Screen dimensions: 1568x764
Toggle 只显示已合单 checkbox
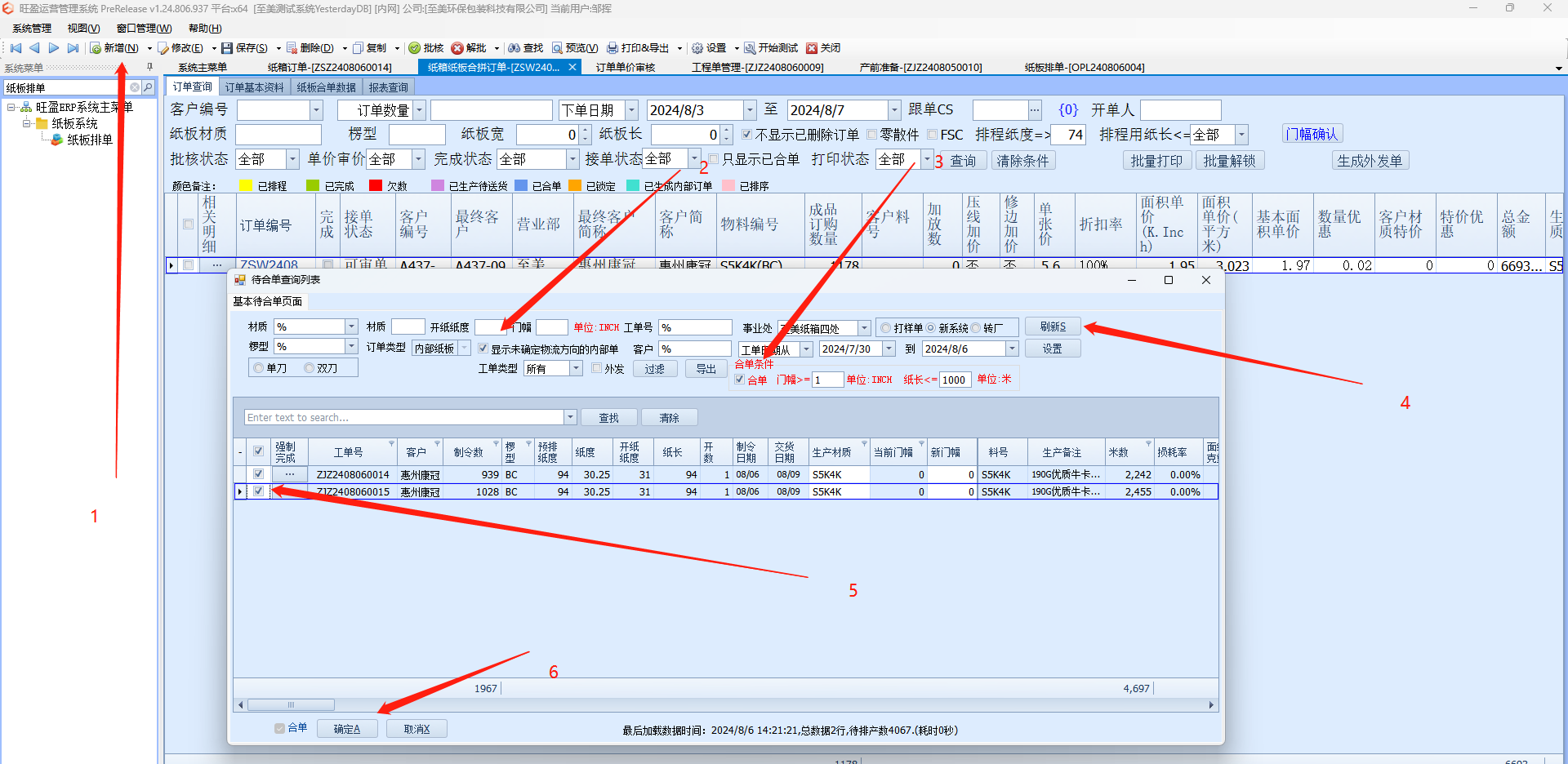click(714, 159)
